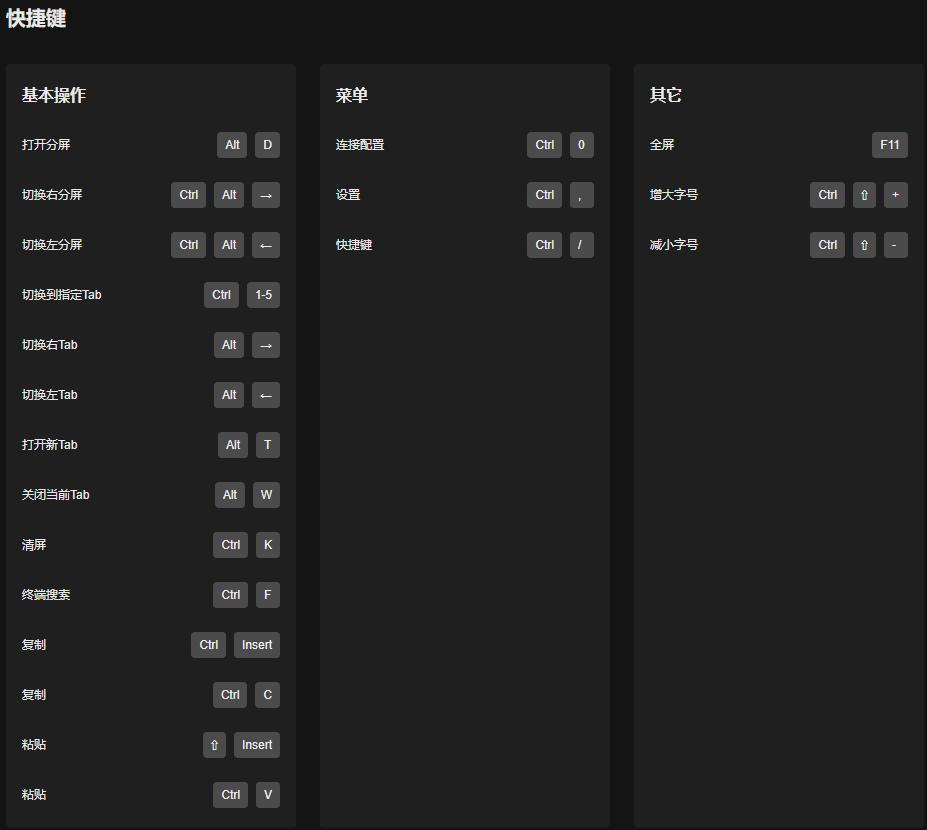Click Insert key in the 粘贴 row
The width and height of the screenshot is (927, 830).
pos(257,745)
